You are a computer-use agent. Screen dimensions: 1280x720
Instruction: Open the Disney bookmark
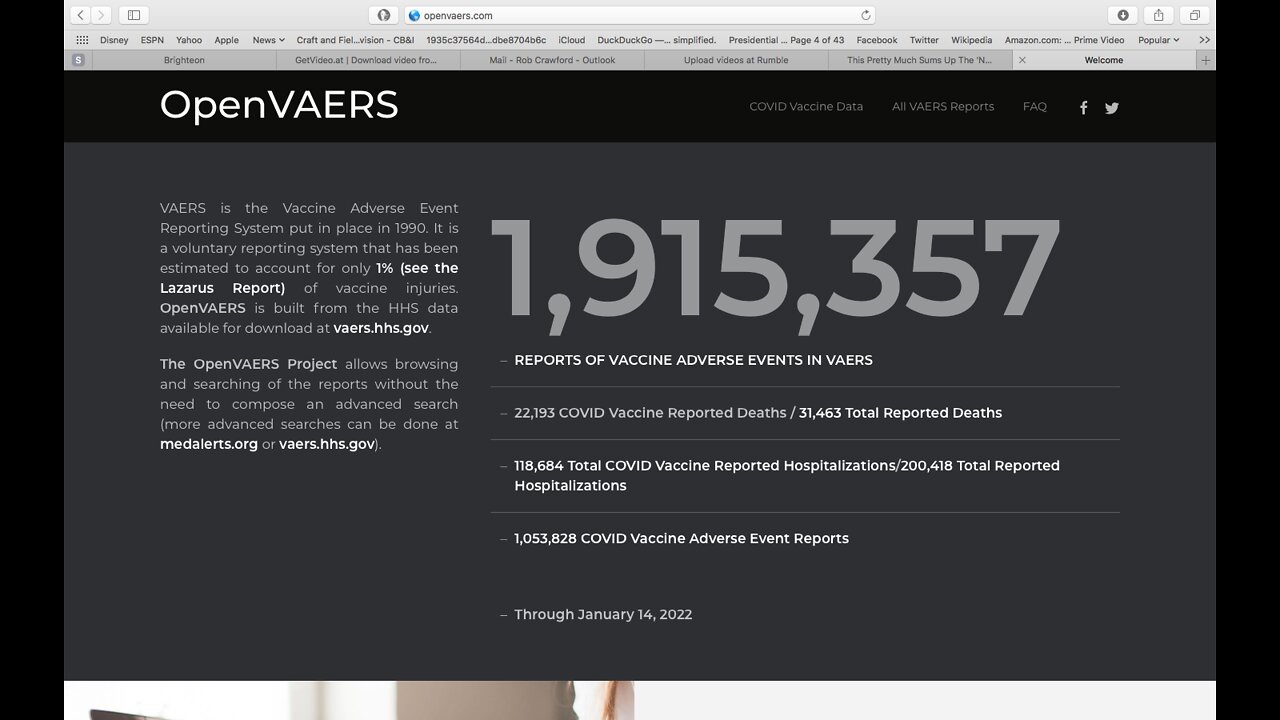click(x=114, y=40)
